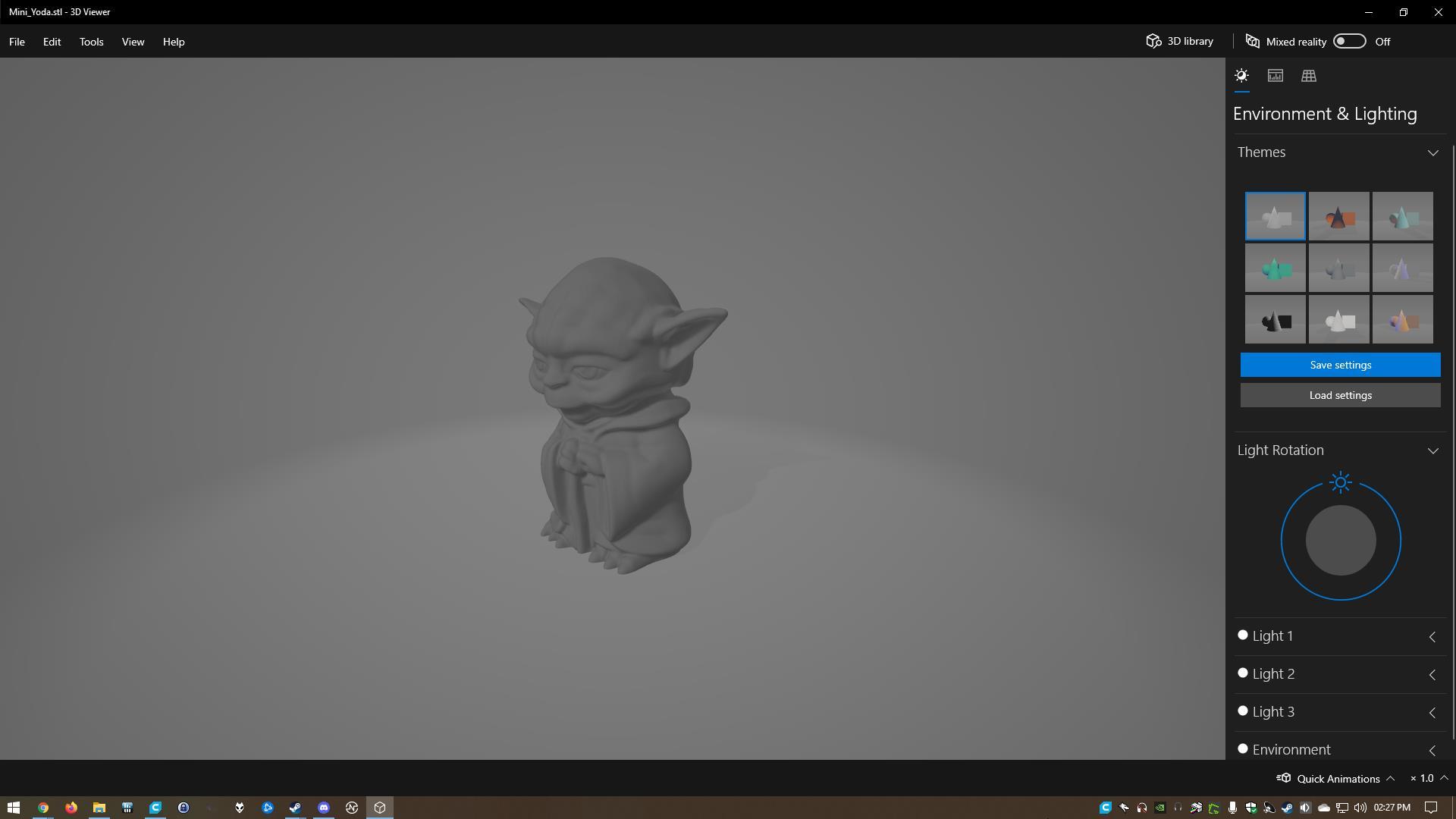Viewport: 1456px width, 819px height.
Task: Click the Quick Animations icon
Action: (1283, 778)
